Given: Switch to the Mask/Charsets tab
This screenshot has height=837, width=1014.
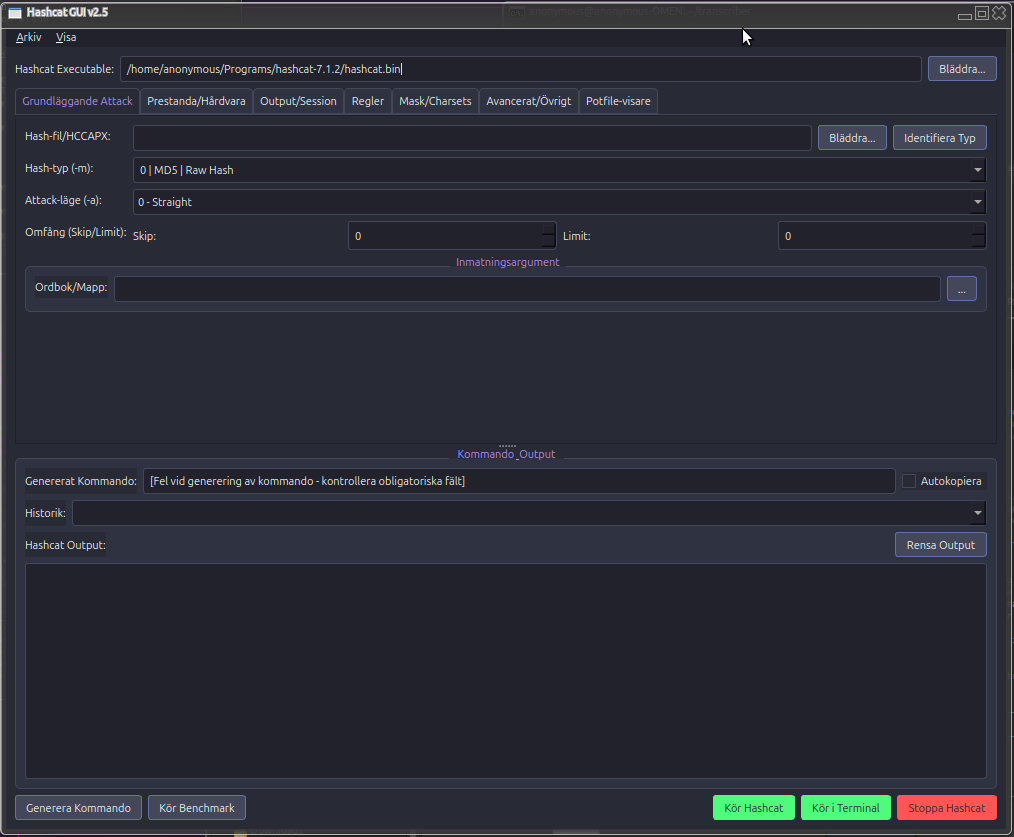Looking at the screenshot, I should (435, 102).
